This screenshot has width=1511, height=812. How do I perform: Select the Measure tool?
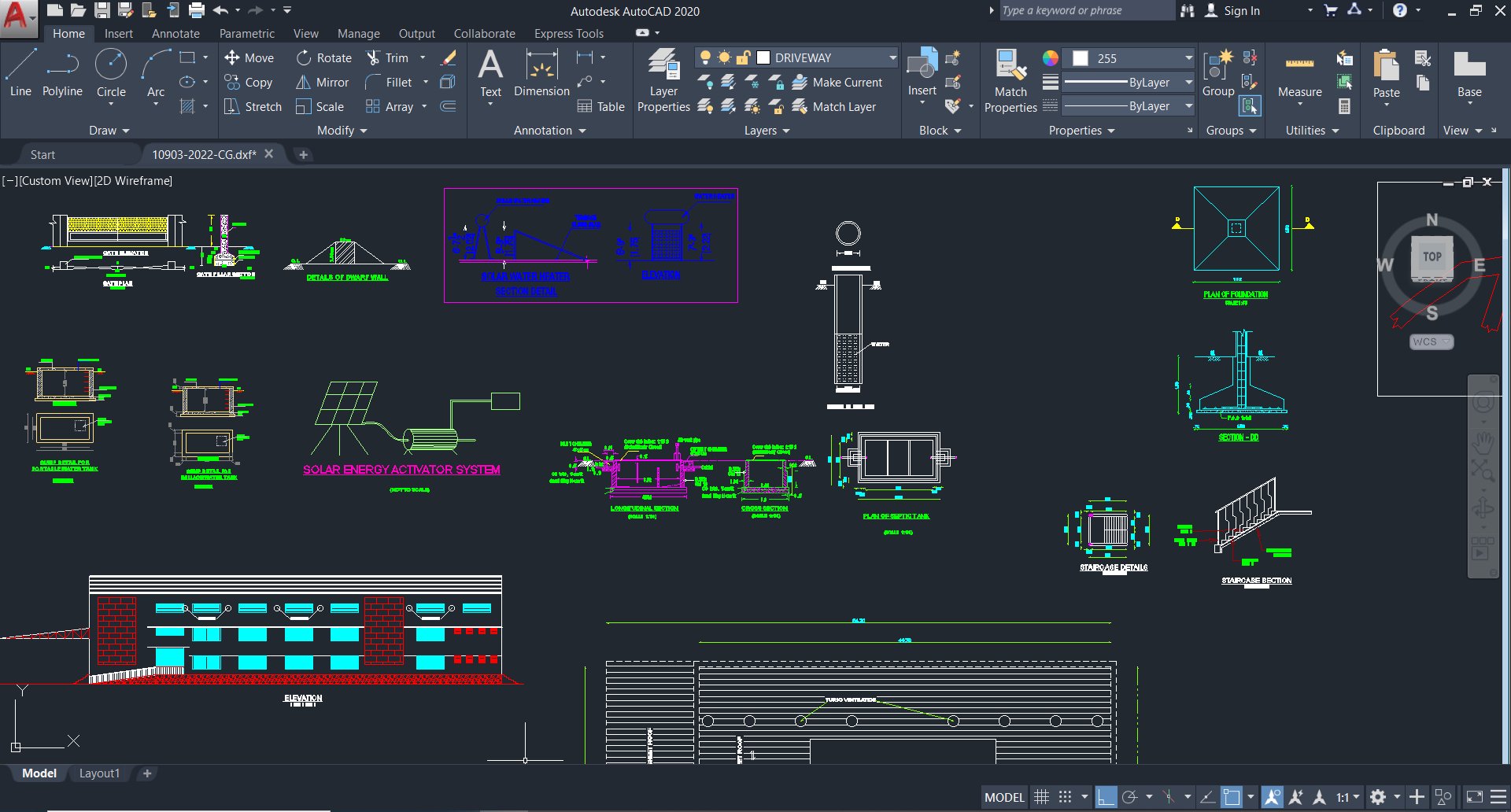pos(1299,75)
